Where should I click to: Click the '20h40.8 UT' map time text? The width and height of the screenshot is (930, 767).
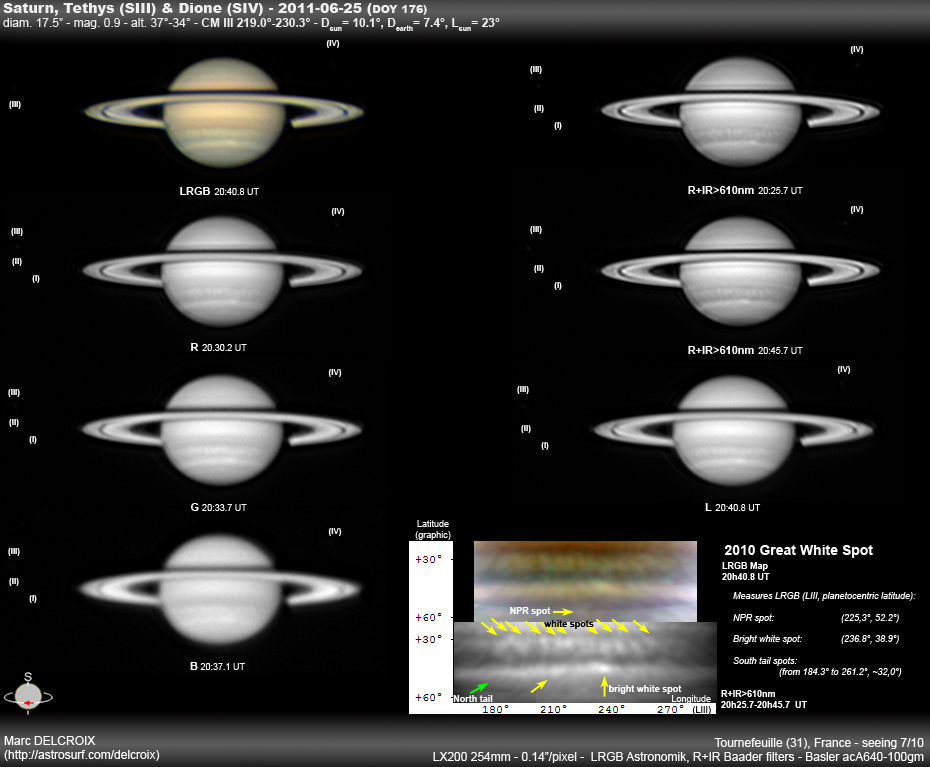point(746,577)
